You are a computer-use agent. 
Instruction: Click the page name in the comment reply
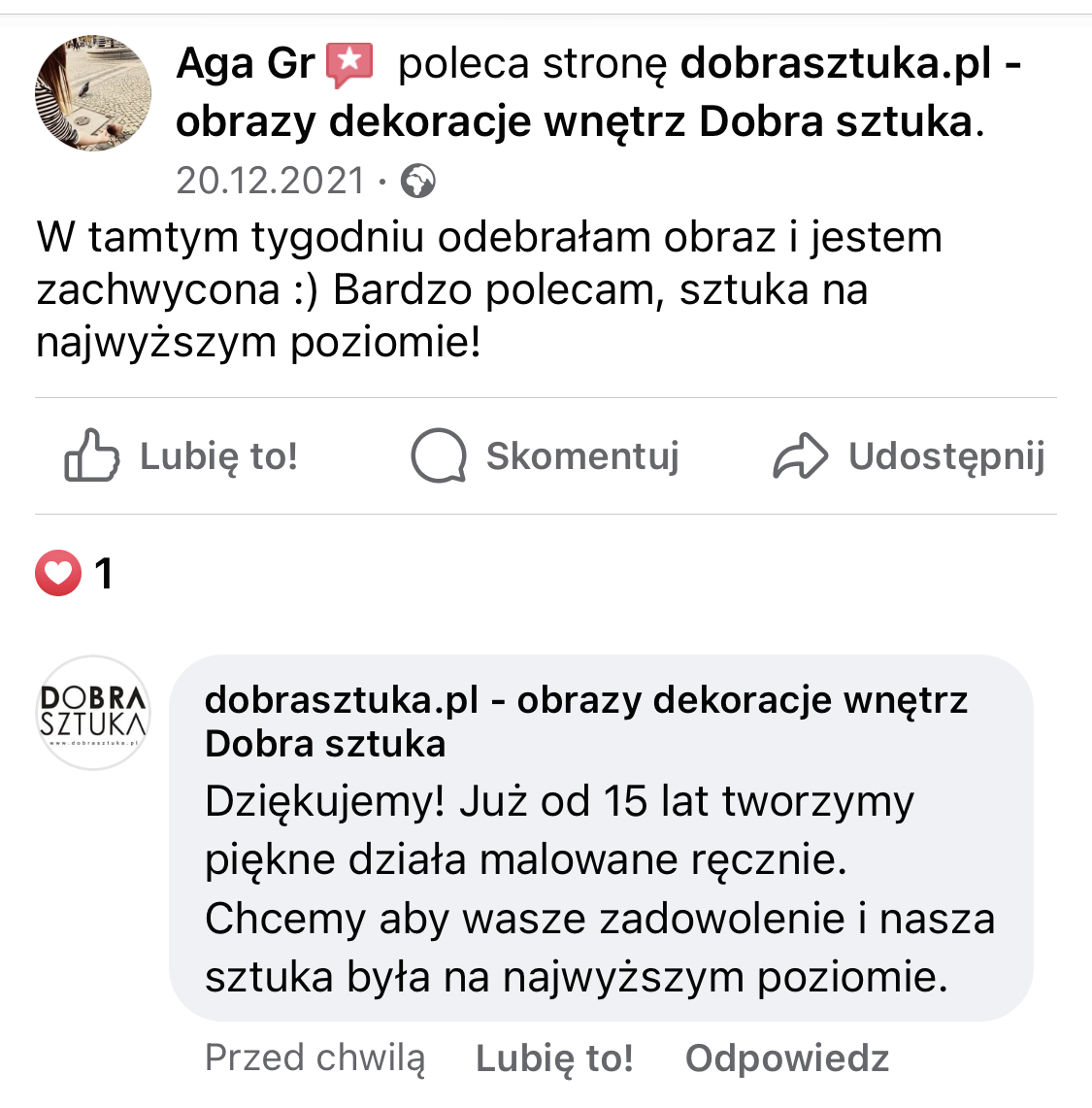tap(585, 721)
